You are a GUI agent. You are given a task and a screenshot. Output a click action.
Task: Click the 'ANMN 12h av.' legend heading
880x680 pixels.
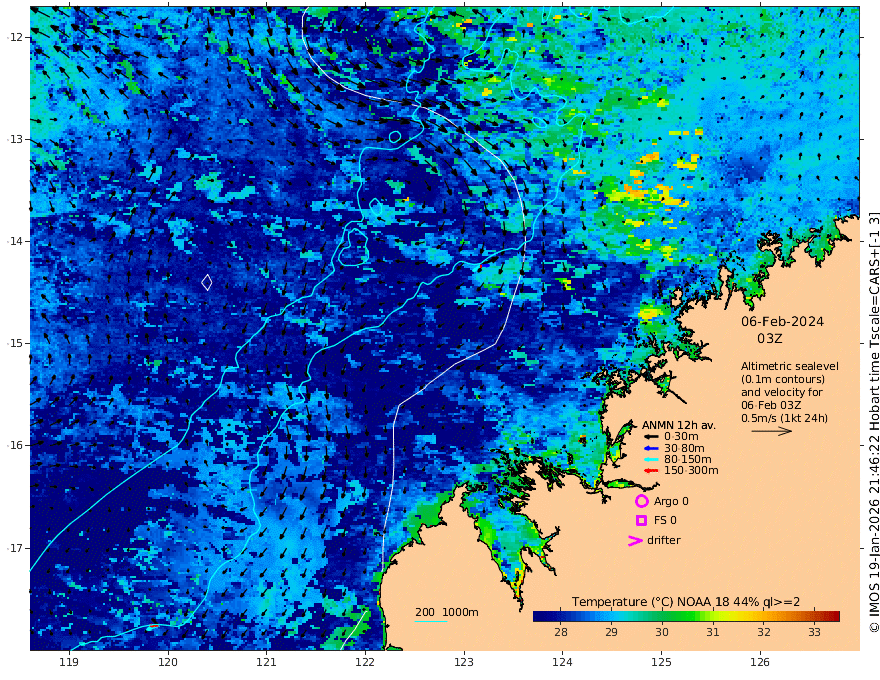tap(679, 425)
